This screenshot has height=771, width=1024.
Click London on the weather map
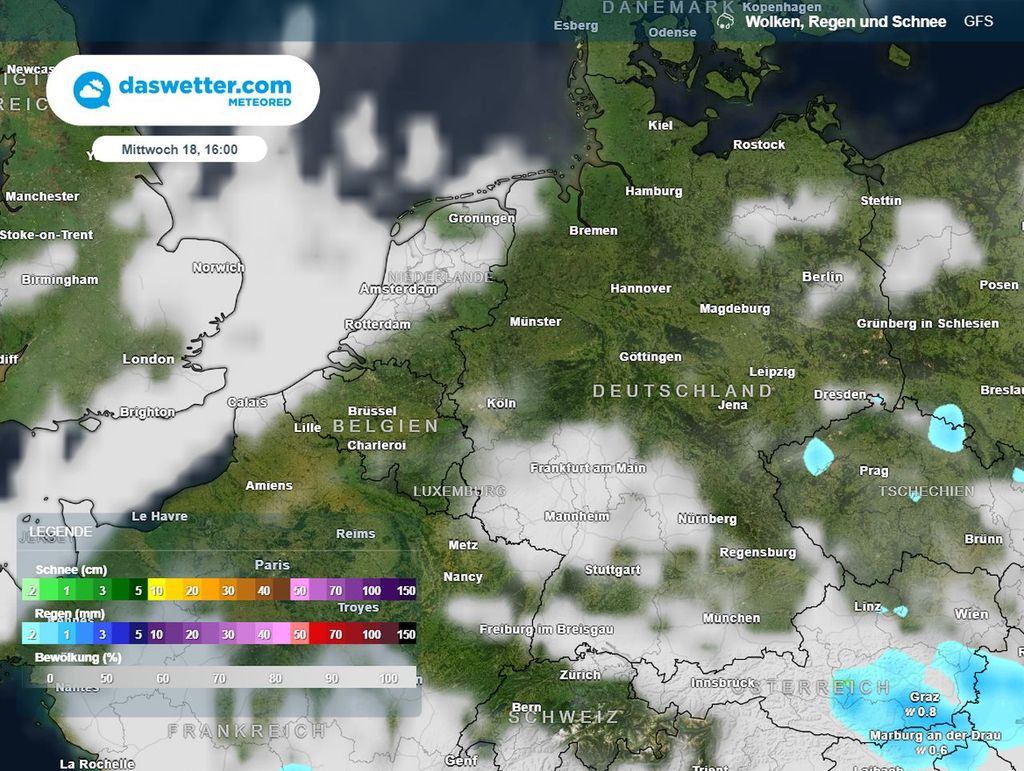click(x=148, y=359)
